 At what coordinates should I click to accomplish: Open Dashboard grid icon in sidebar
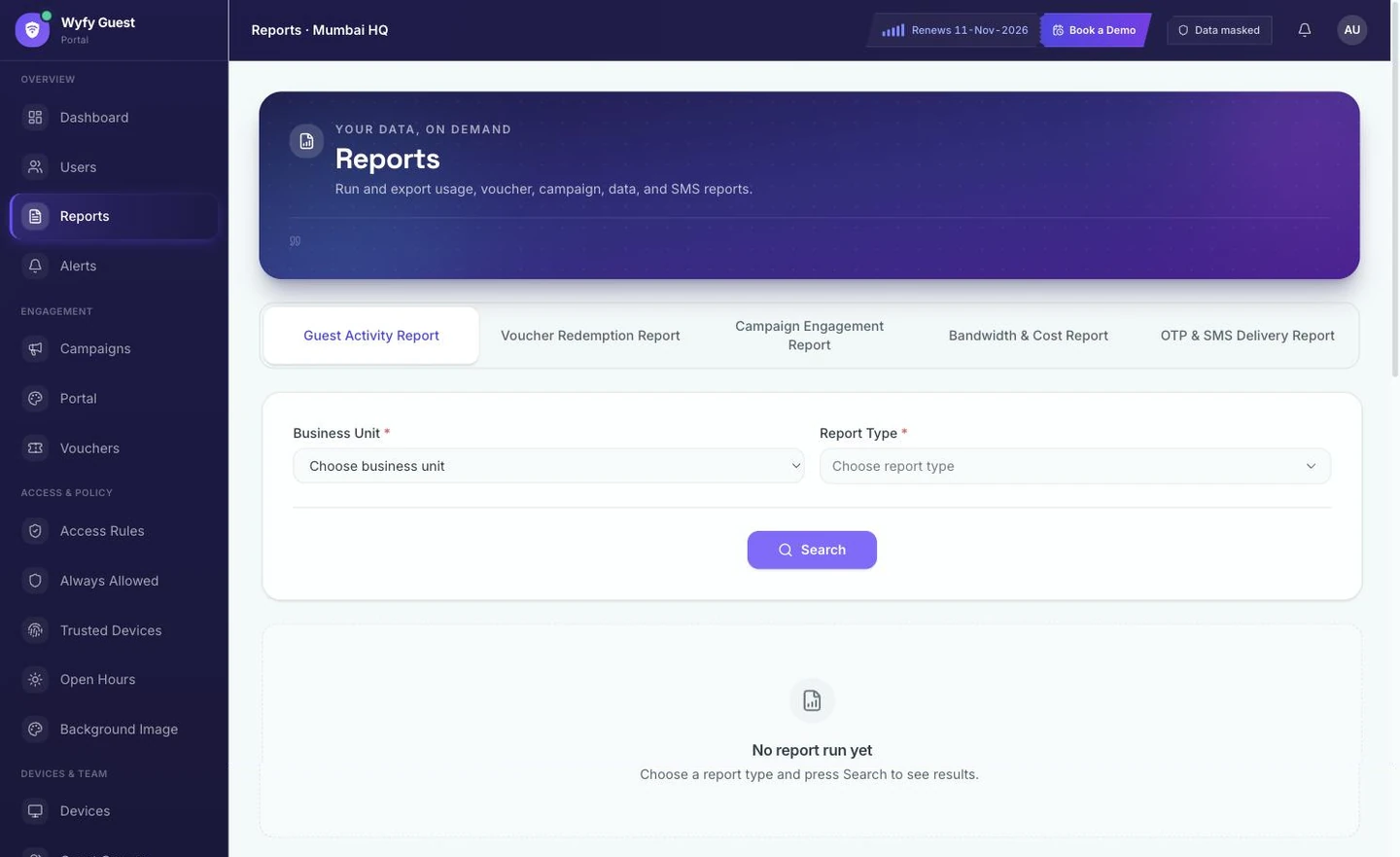point(35,118)
